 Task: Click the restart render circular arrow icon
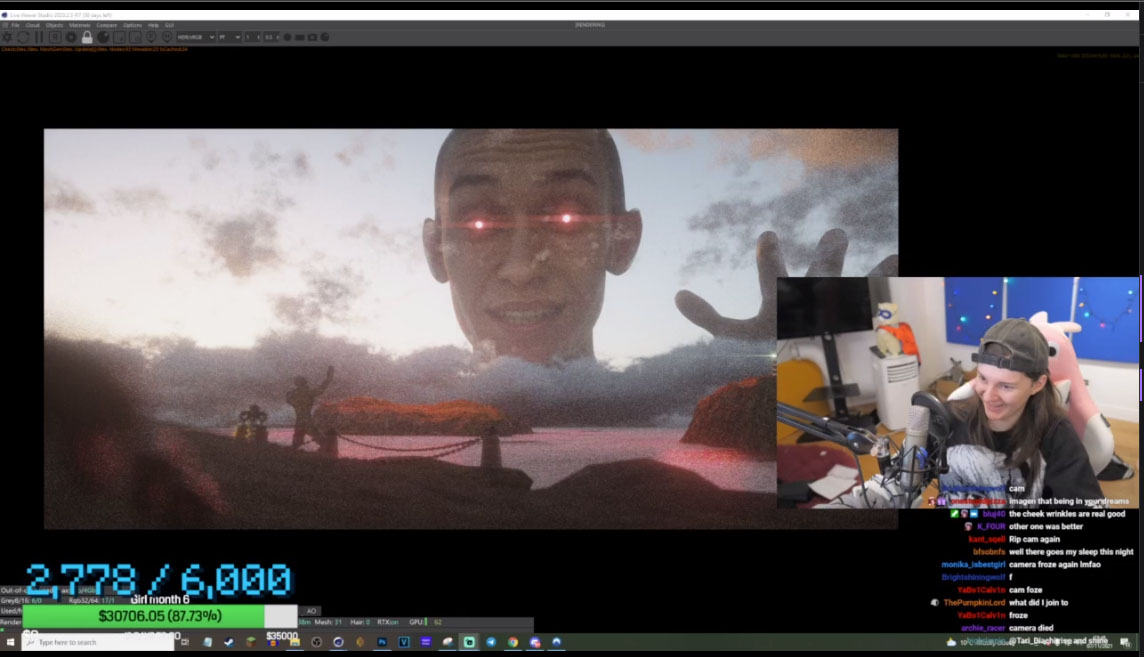[x=23, y=37]
